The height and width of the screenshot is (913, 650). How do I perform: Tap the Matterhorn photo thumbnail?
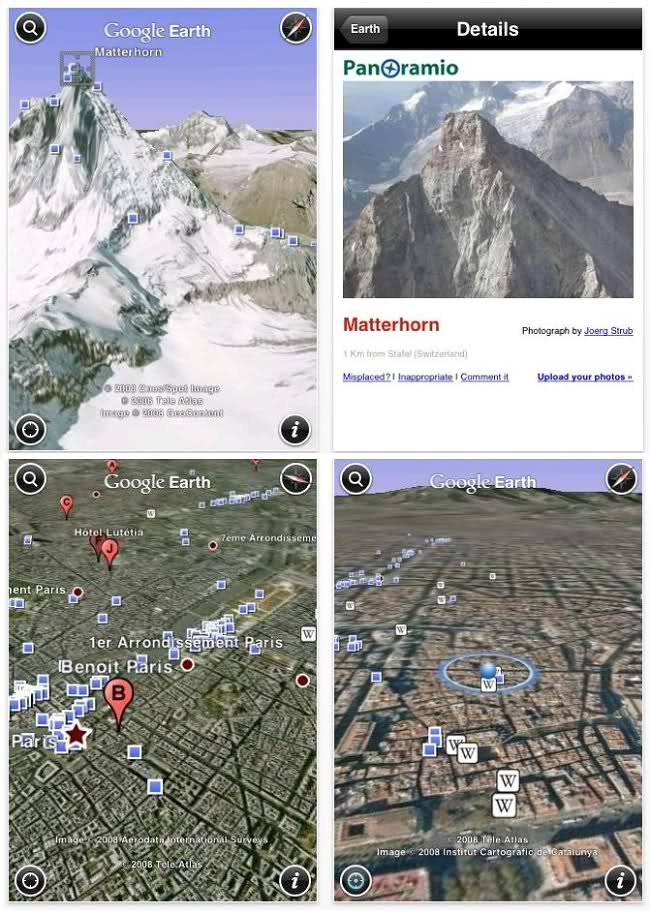(x=488, y=190)
